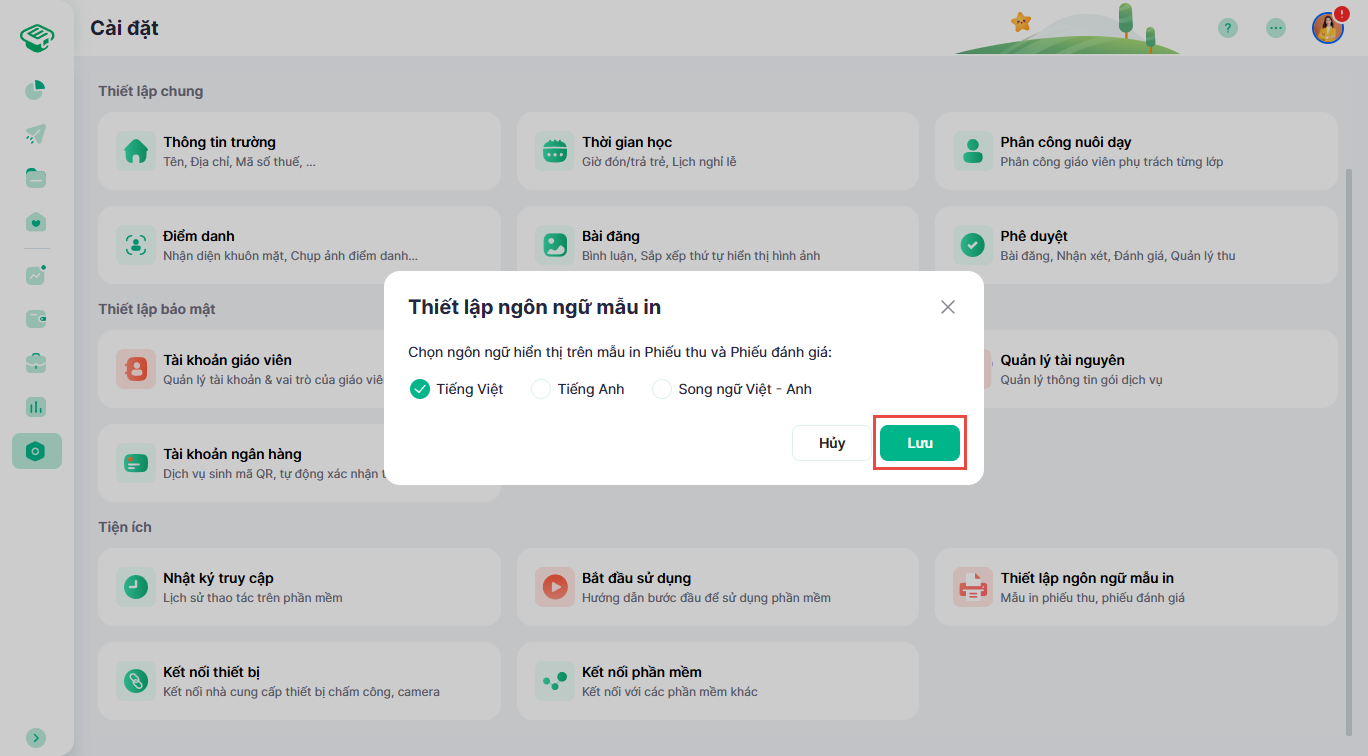Click the Lưu button
This screenshot has height=756, width=1368.
(919, 443)
